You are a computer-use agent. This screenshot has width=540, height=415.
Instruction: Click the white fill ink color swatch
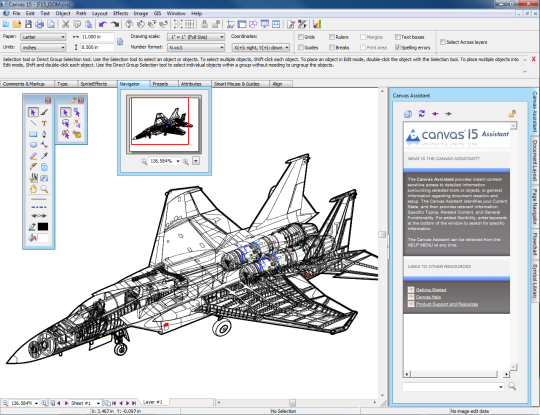(43, 237)
